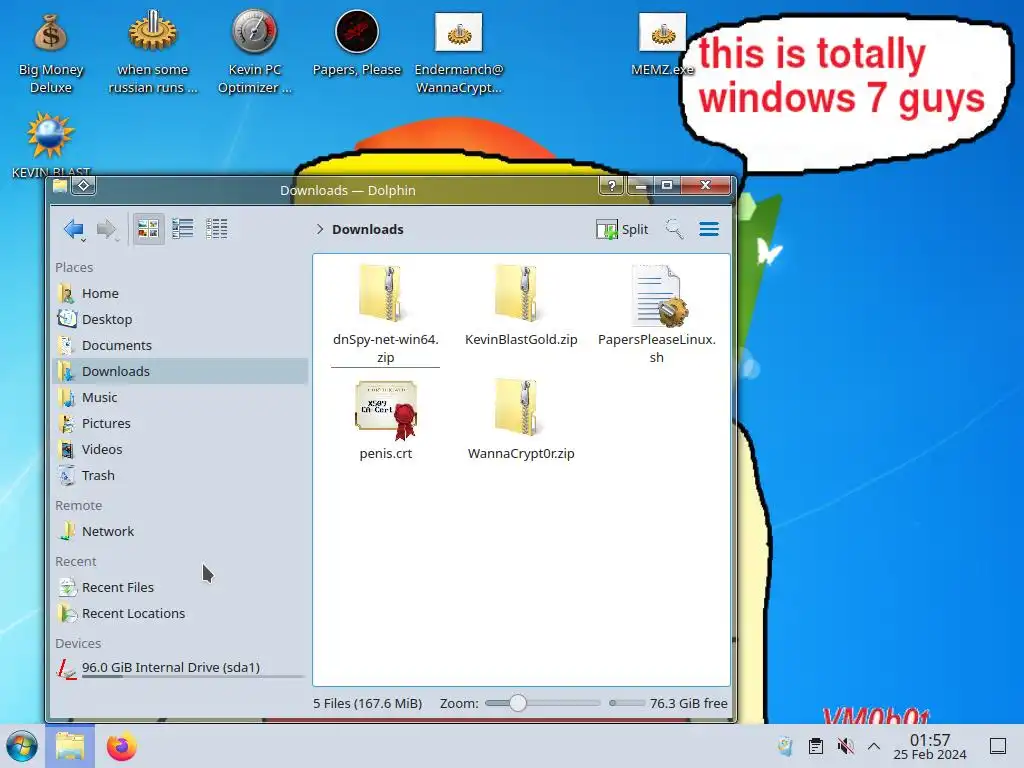Click the Dolphin file manager taskbar icon
Image resolution: width=1024 pixels, height=768 pixels.
pos(70,746)
